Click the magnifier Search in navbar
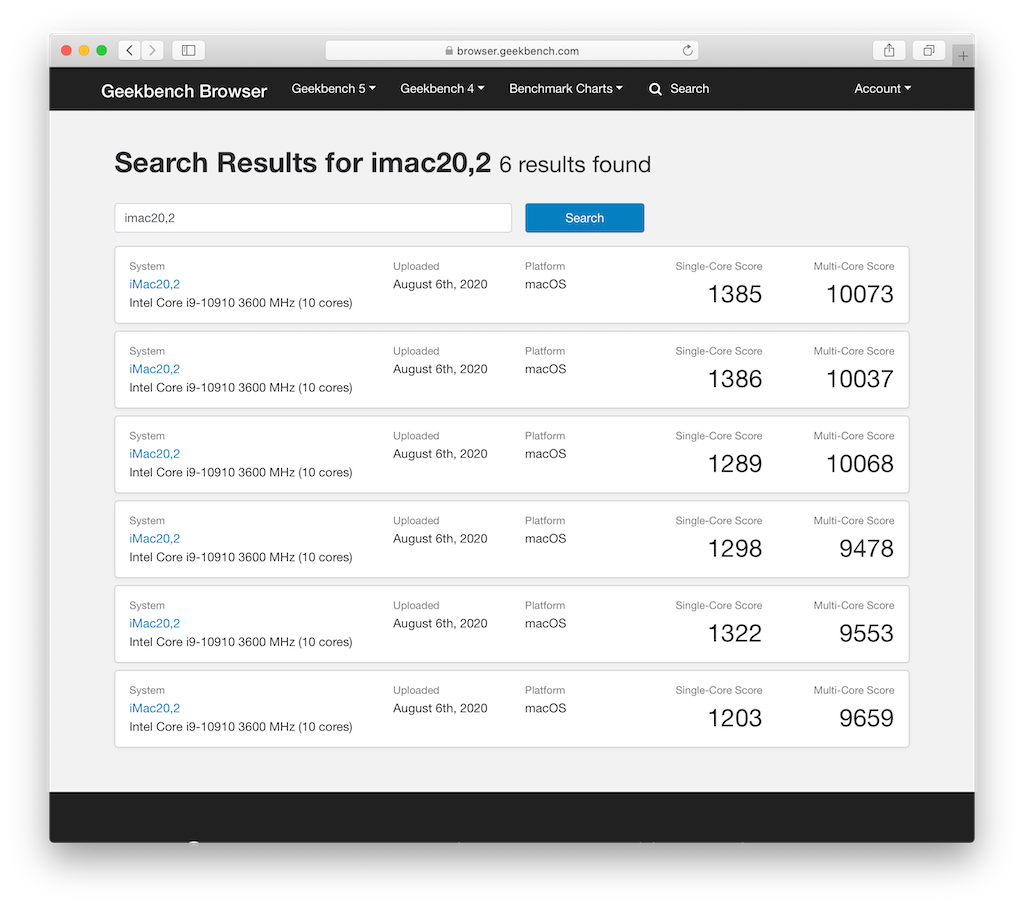Viewport: 1024px width, 908px height. pyautogui.click(x=679, y=89)
